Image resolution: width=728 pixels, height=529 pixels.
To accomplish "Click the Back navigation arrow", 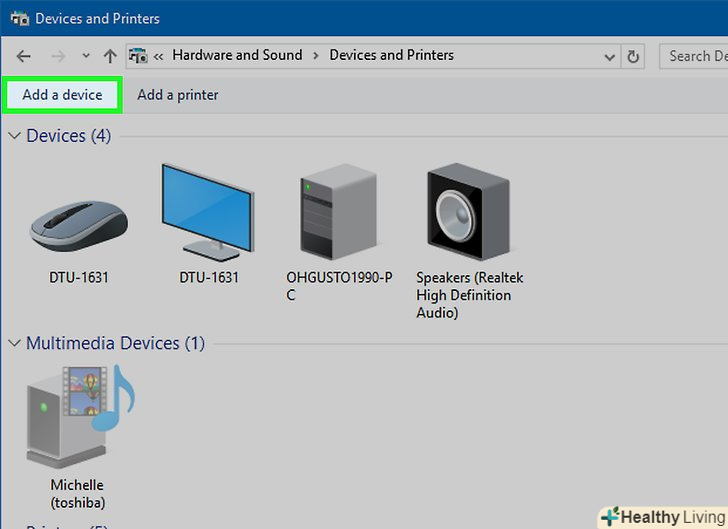I will pos(23,57).
